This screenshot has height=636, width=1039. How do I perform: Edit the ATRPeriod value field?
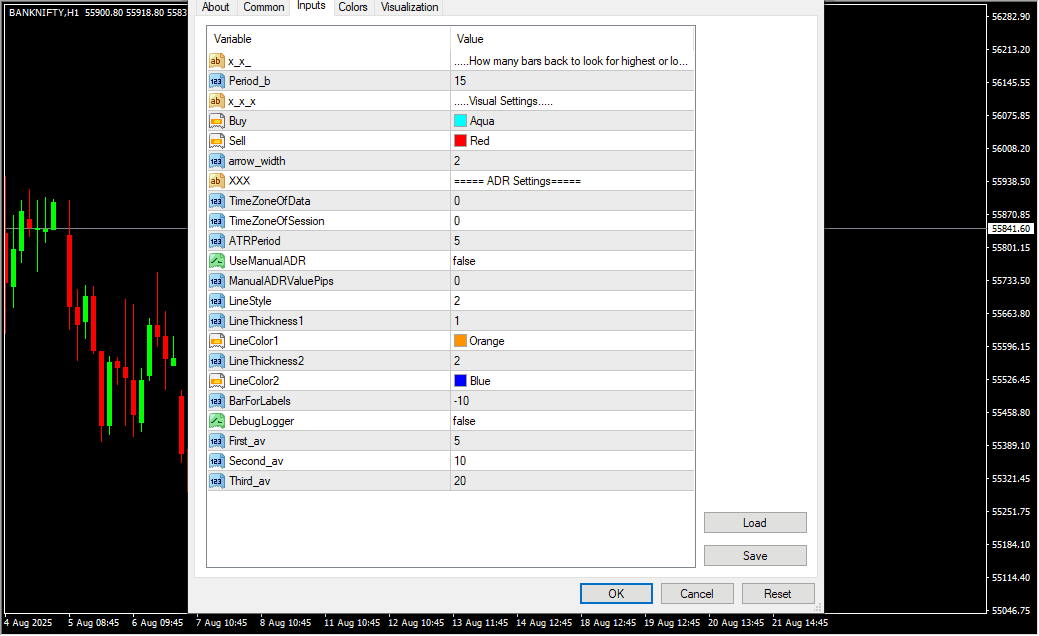click(570, 241)
